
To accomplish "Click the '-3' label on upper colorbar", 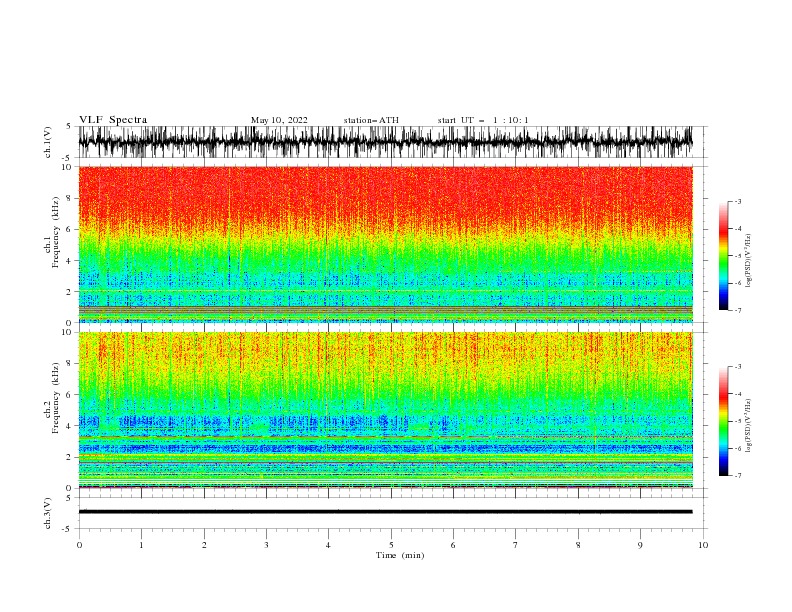I will coord(738,201).
